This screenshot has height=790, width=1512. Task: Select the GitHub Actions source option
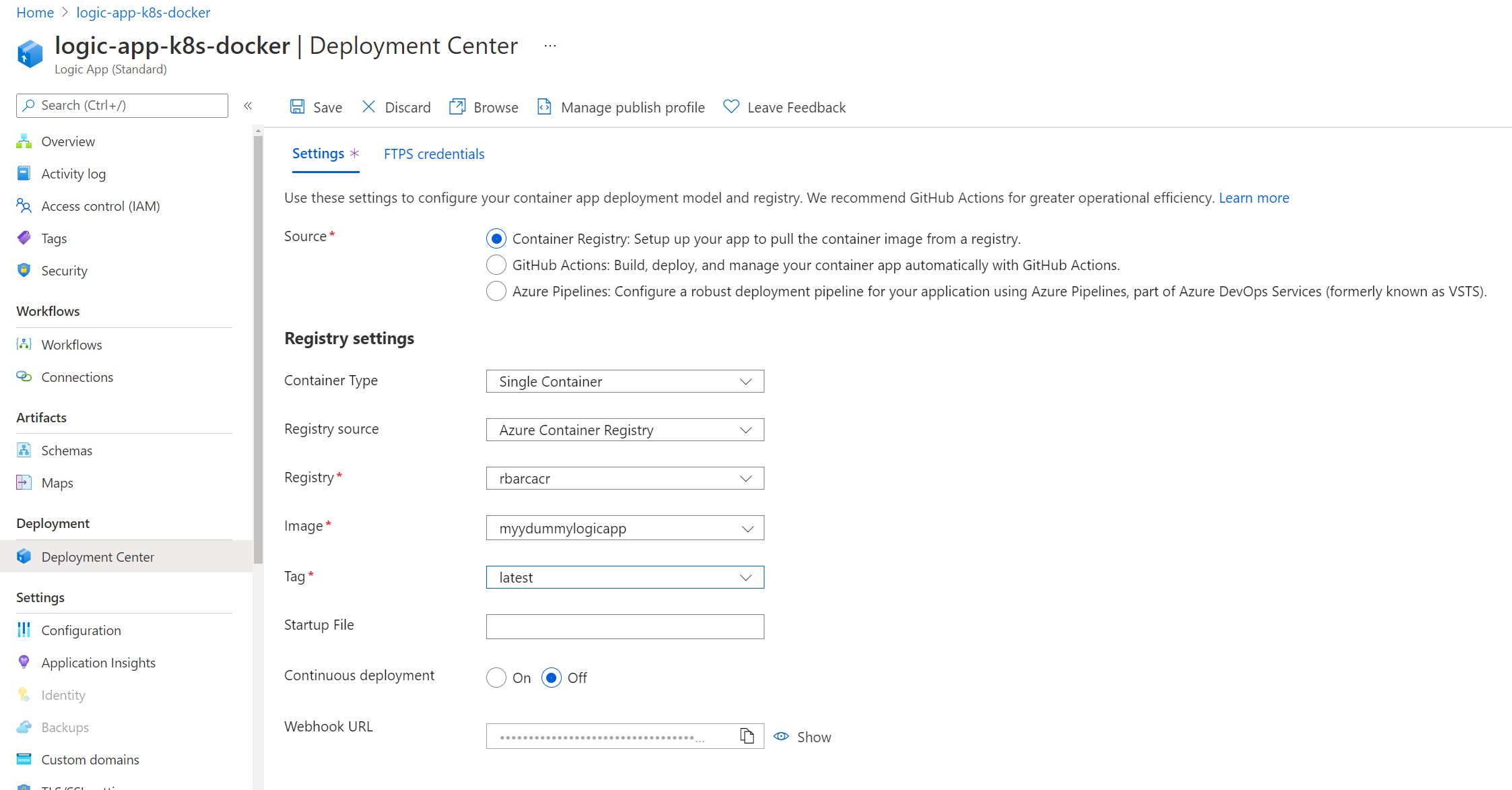tap(496, 265)
